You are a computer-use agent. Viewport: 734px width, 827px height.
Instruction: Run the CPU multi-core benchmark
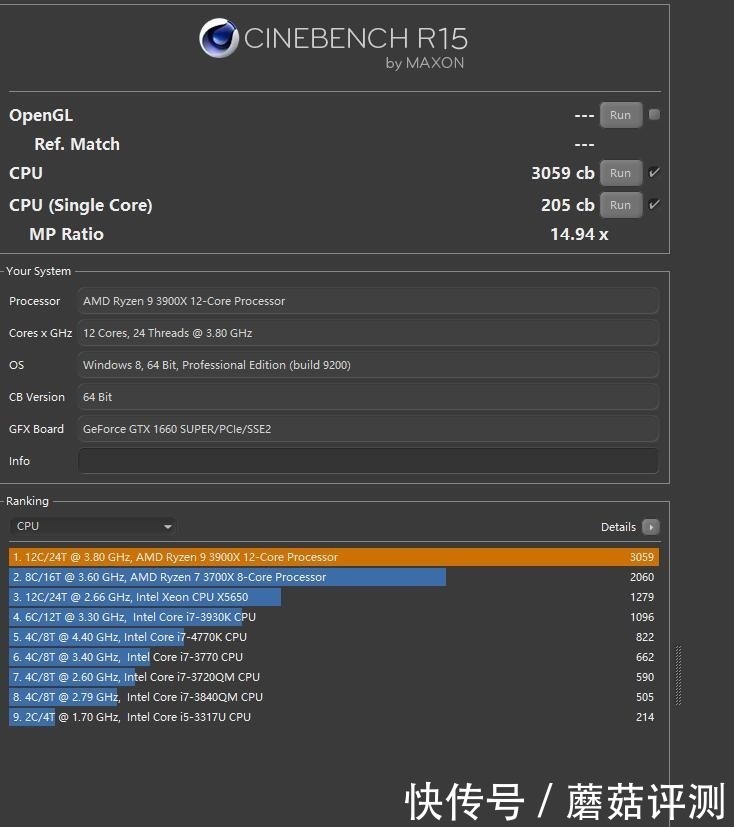click(620, 173)
